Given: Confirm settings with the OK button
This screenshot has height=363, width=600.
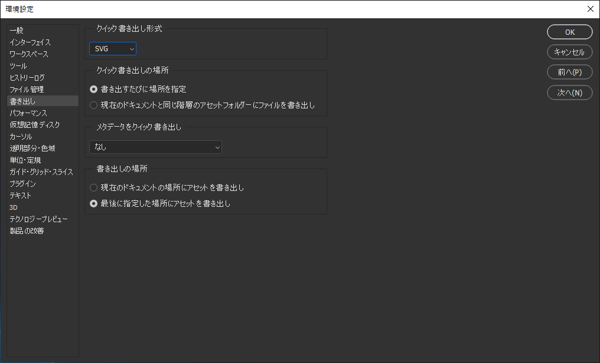Looking at the screenshot, I should pyautogui.click(x=570, y=32).
